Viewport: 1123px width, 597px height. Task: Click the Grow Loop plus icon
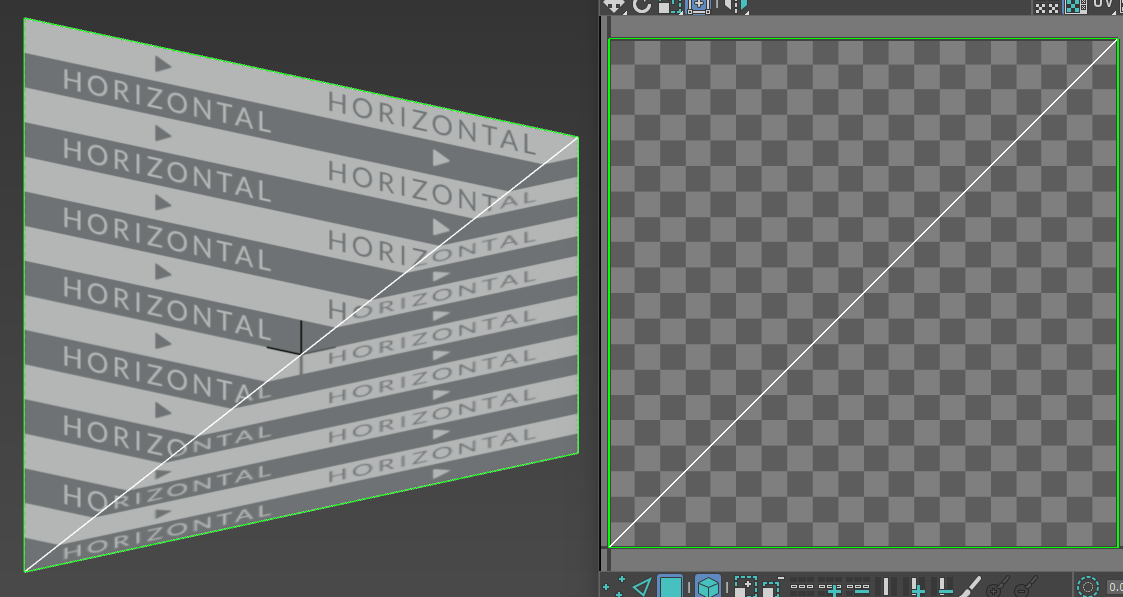(831, 587)
